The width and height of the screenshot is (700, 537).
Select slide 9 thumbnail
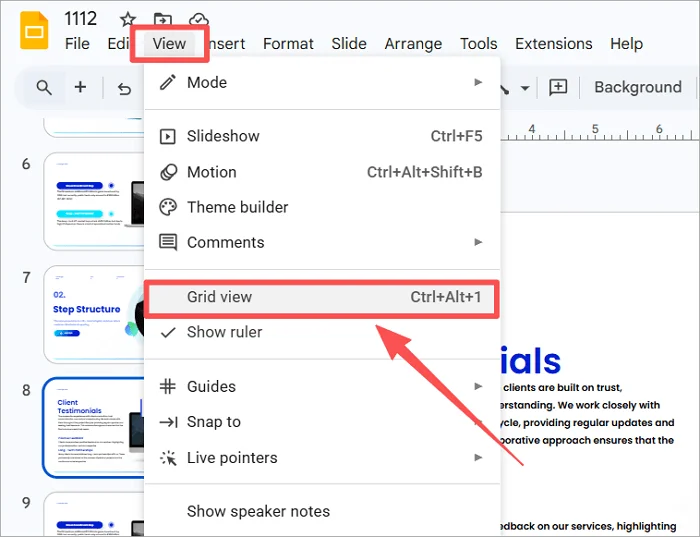click(94, 514)
